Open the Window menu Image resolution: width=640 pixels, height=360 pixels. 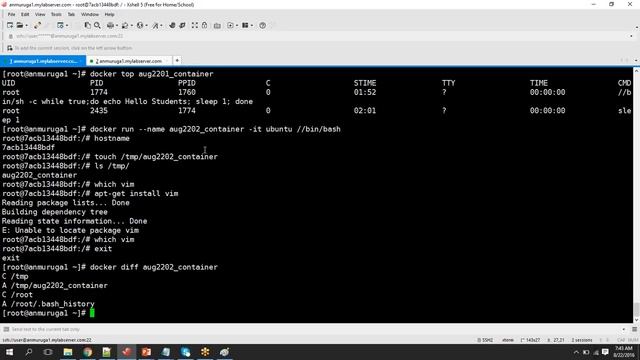[x=90, y=14]
